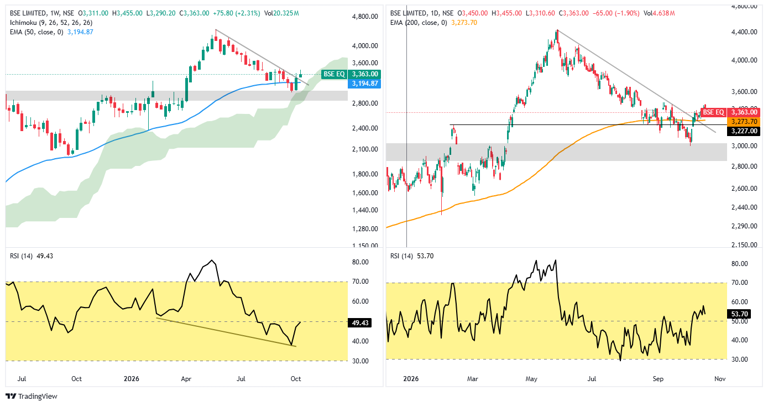Click the 2026 label on weekly time axis

[x=131, y=379]
